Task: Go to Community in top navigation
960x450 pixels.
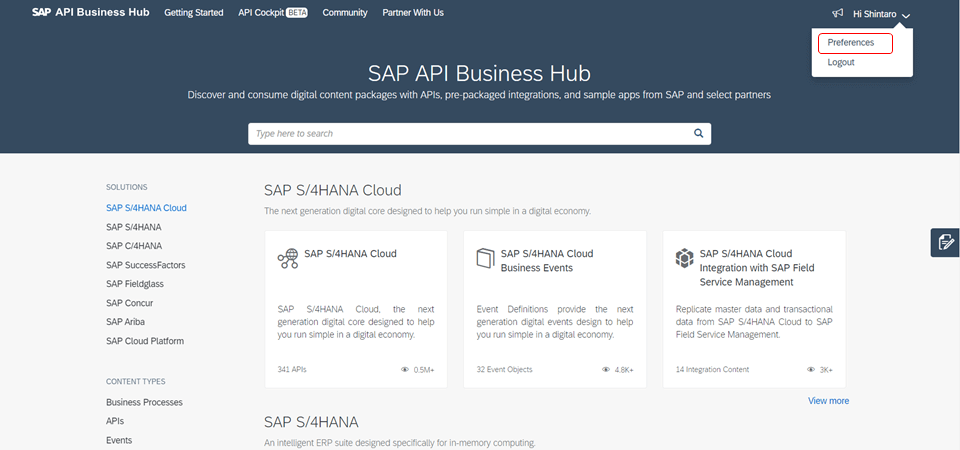Action: click(x=346, y=13)
